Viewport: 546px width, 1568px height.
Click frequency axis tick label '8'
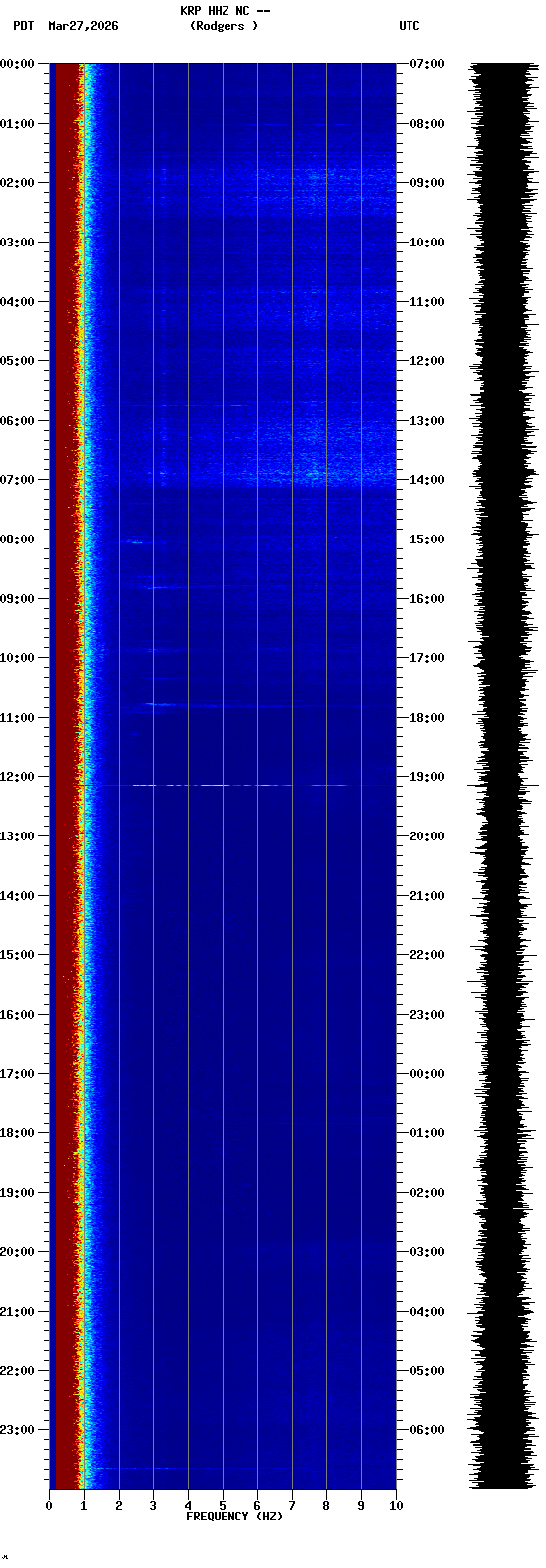click(x=326, y=1506)
